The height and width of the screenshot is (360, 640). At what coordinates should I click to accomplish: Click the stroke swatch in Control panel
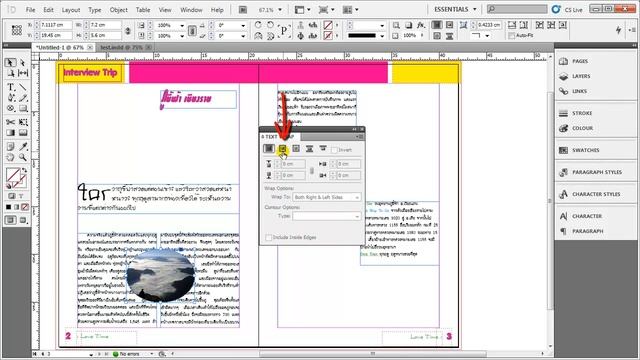pyautogui.click(x=328, y=36)
